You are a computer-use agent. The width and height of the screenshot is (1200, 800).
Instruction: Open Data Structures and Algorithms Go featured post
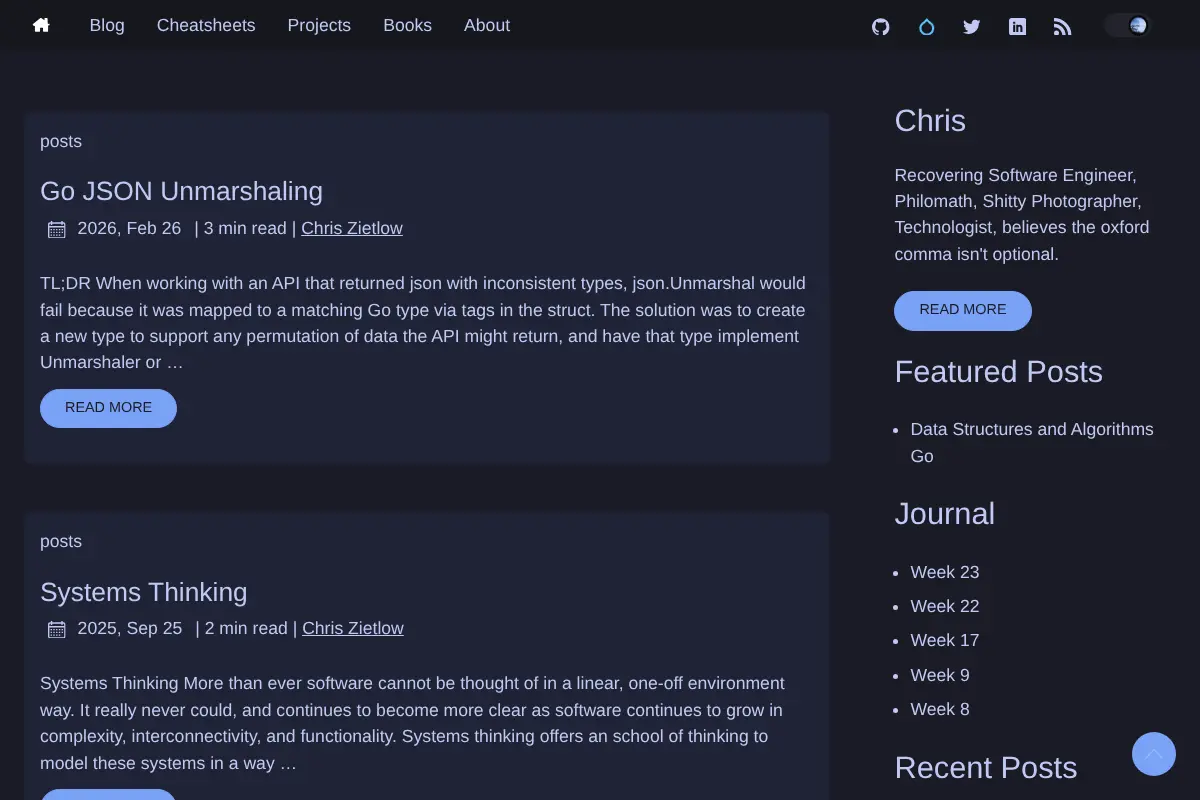point(1032,442)
